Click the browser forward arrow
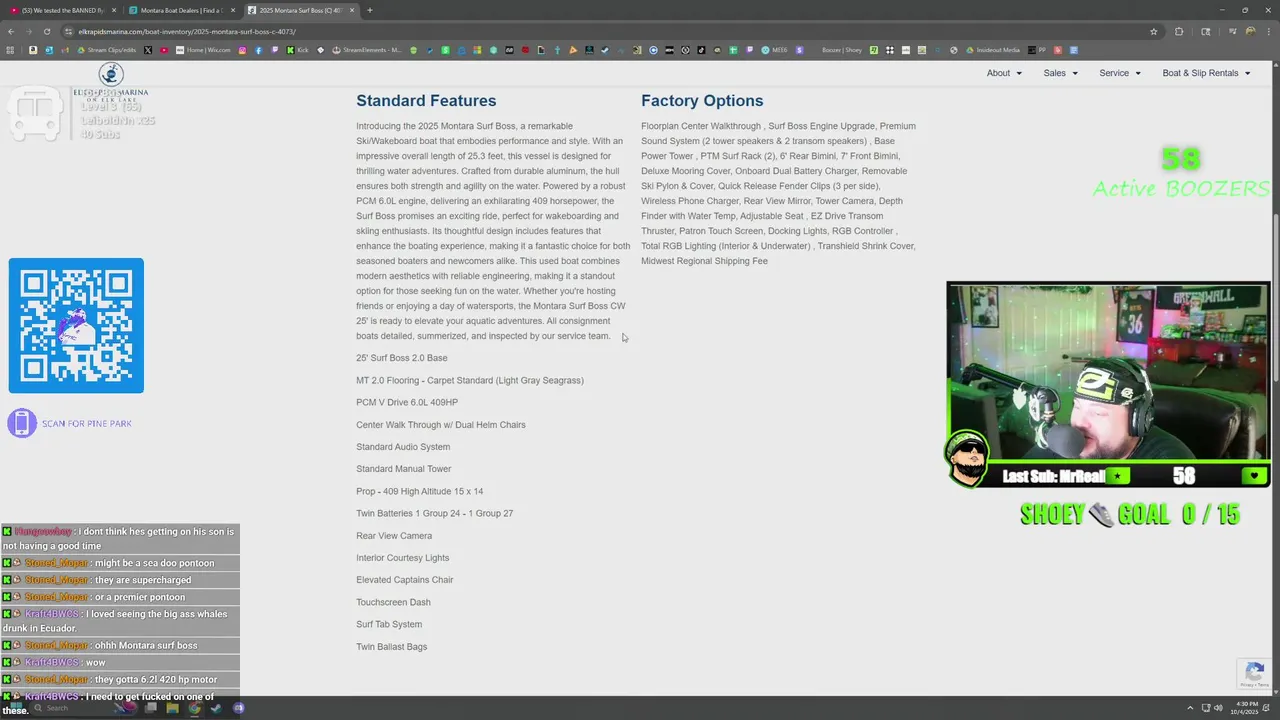This screenshot has height=720, width=1280. click(x=29, y=31)
